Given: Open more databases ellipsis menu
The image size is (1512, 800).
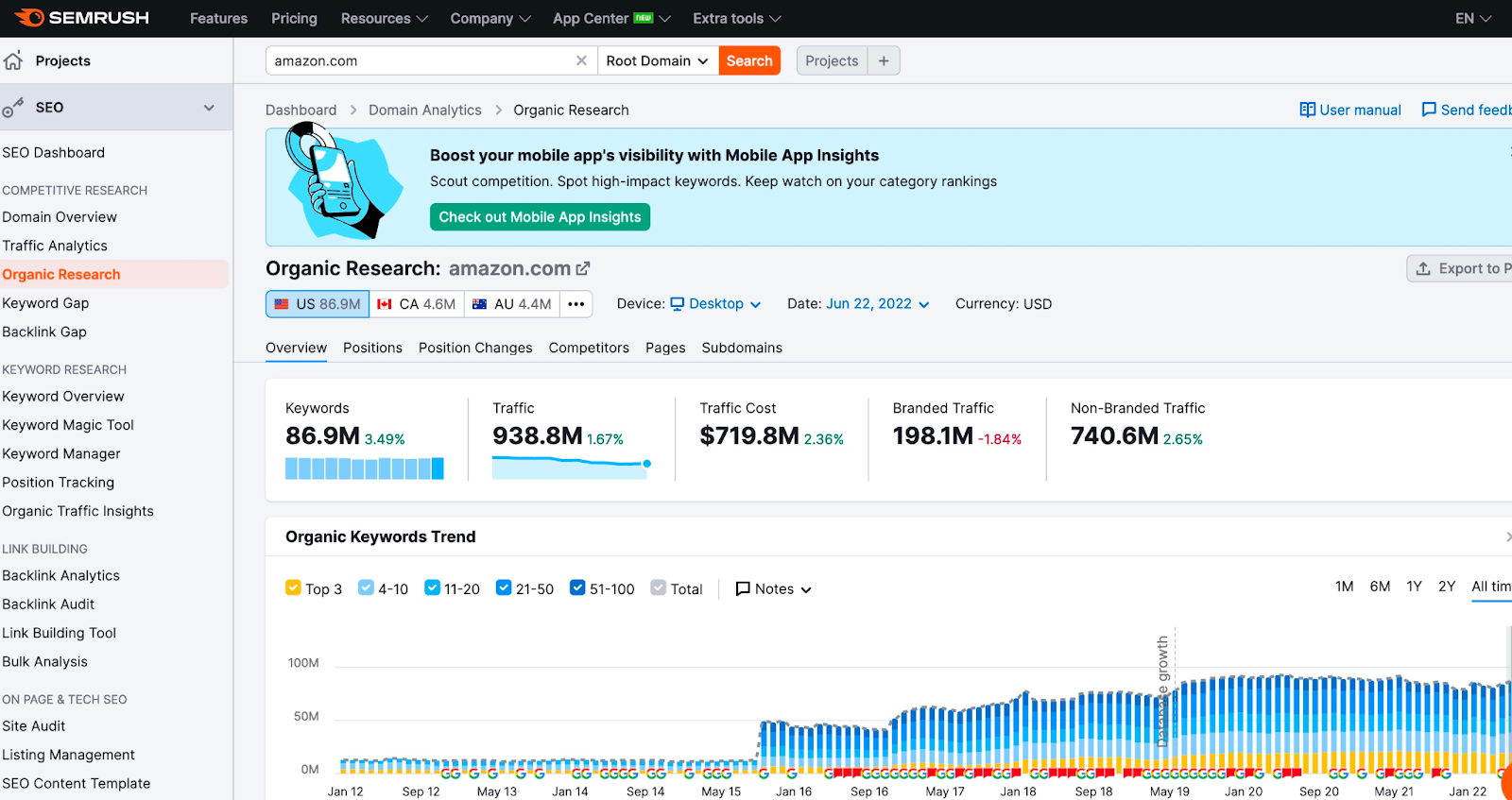Looking at the screenshot, I should coord(576,304).
